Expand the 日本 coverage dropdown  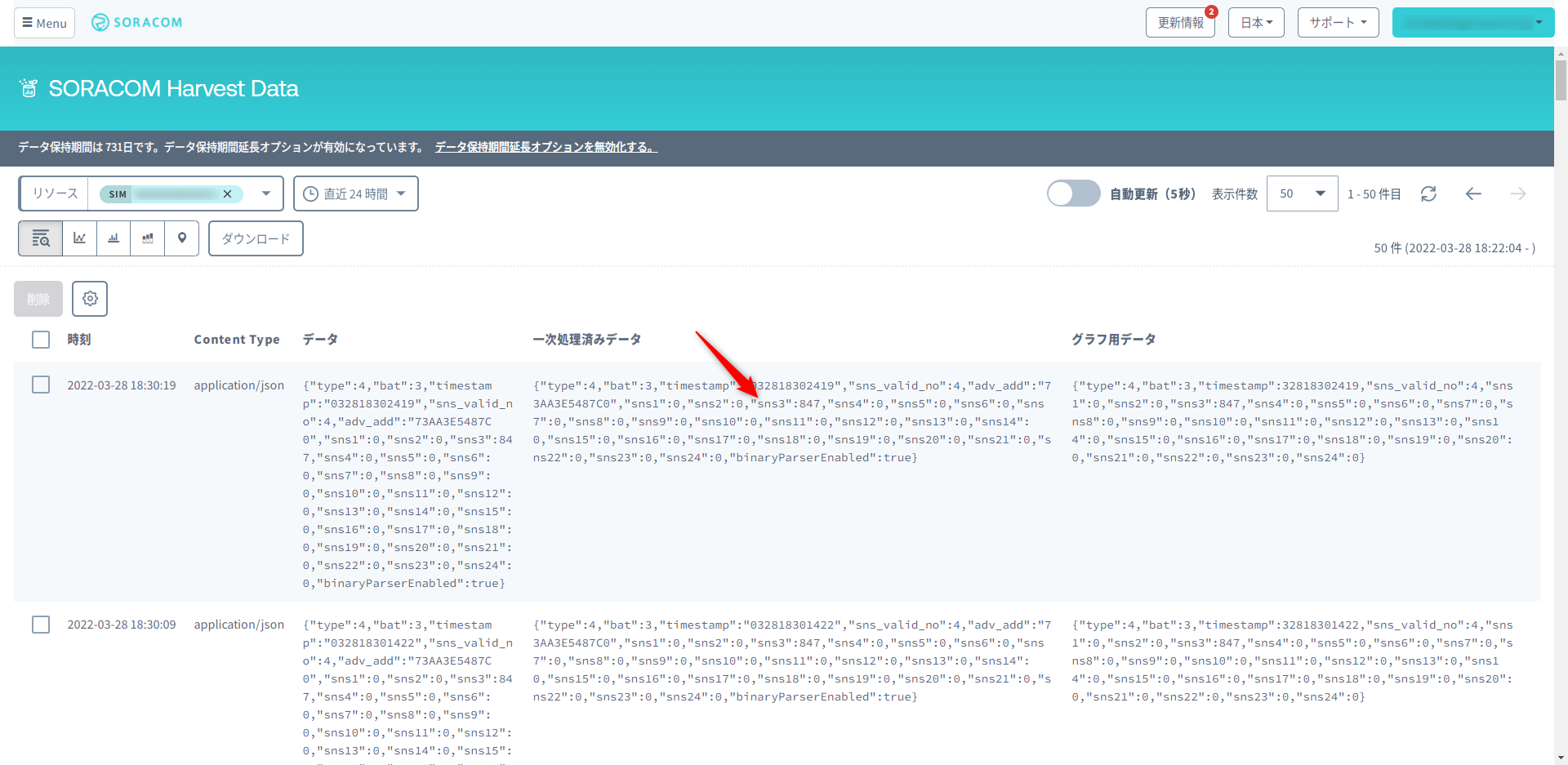1256,23
